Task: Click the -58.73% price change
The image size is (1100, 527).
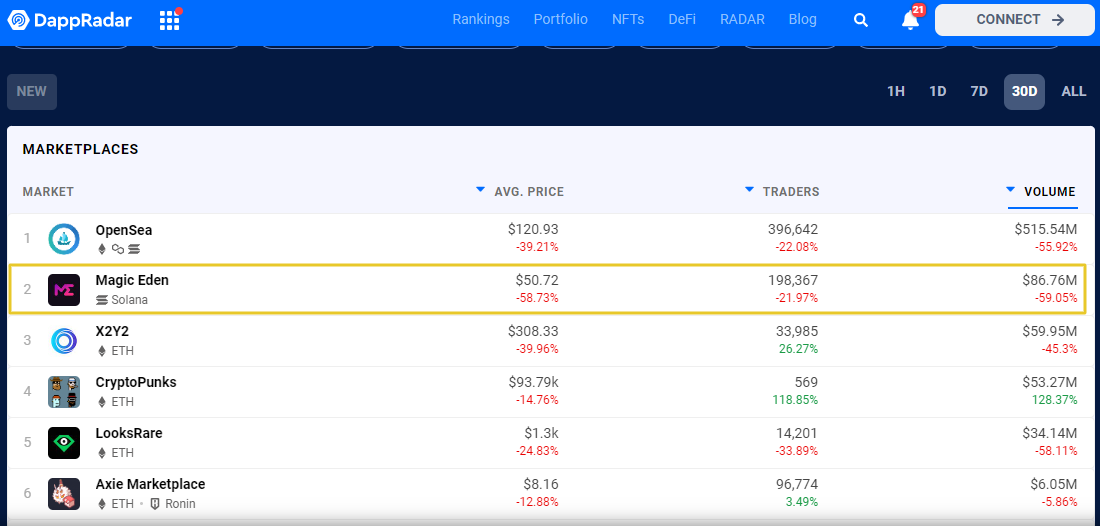Action: 537,298
